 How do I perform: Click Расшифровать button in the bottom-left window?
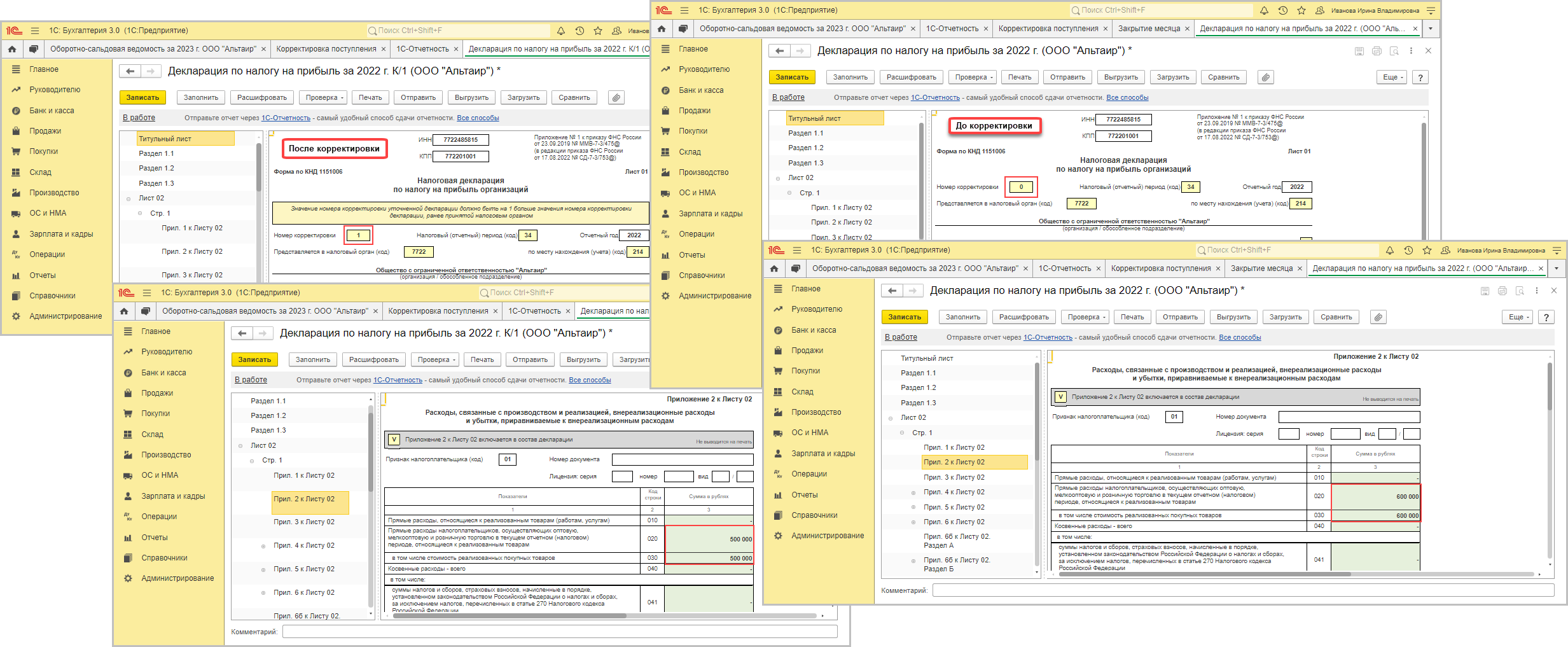(374, 359)
